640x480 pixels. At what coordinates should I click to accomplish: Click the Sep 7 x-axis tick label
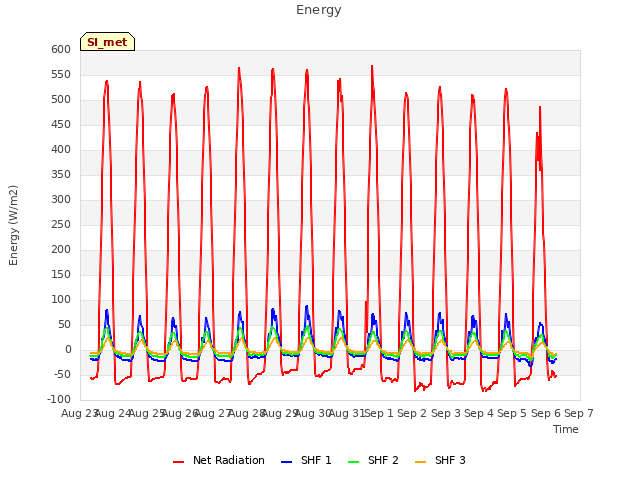tap(579, 413)
